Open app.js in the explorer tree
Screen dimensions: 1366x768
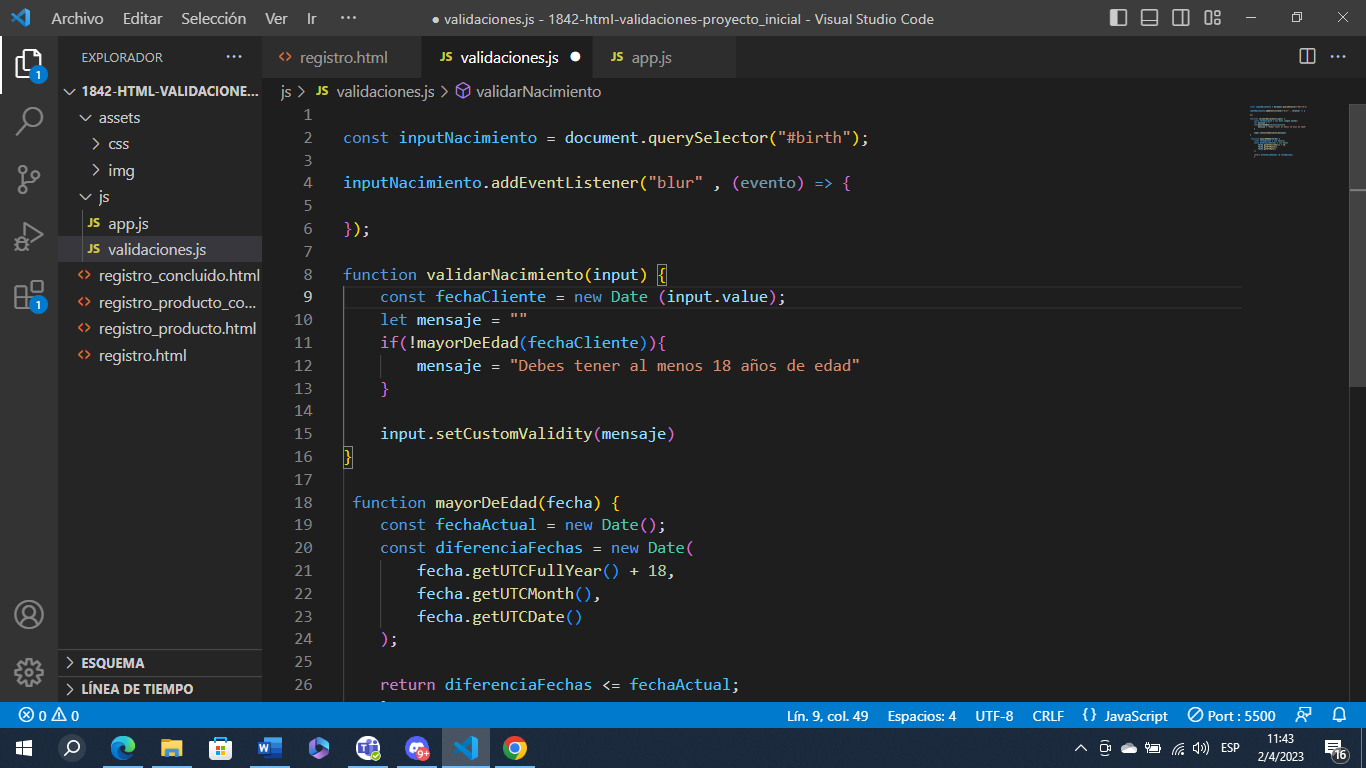coord(160,223)
